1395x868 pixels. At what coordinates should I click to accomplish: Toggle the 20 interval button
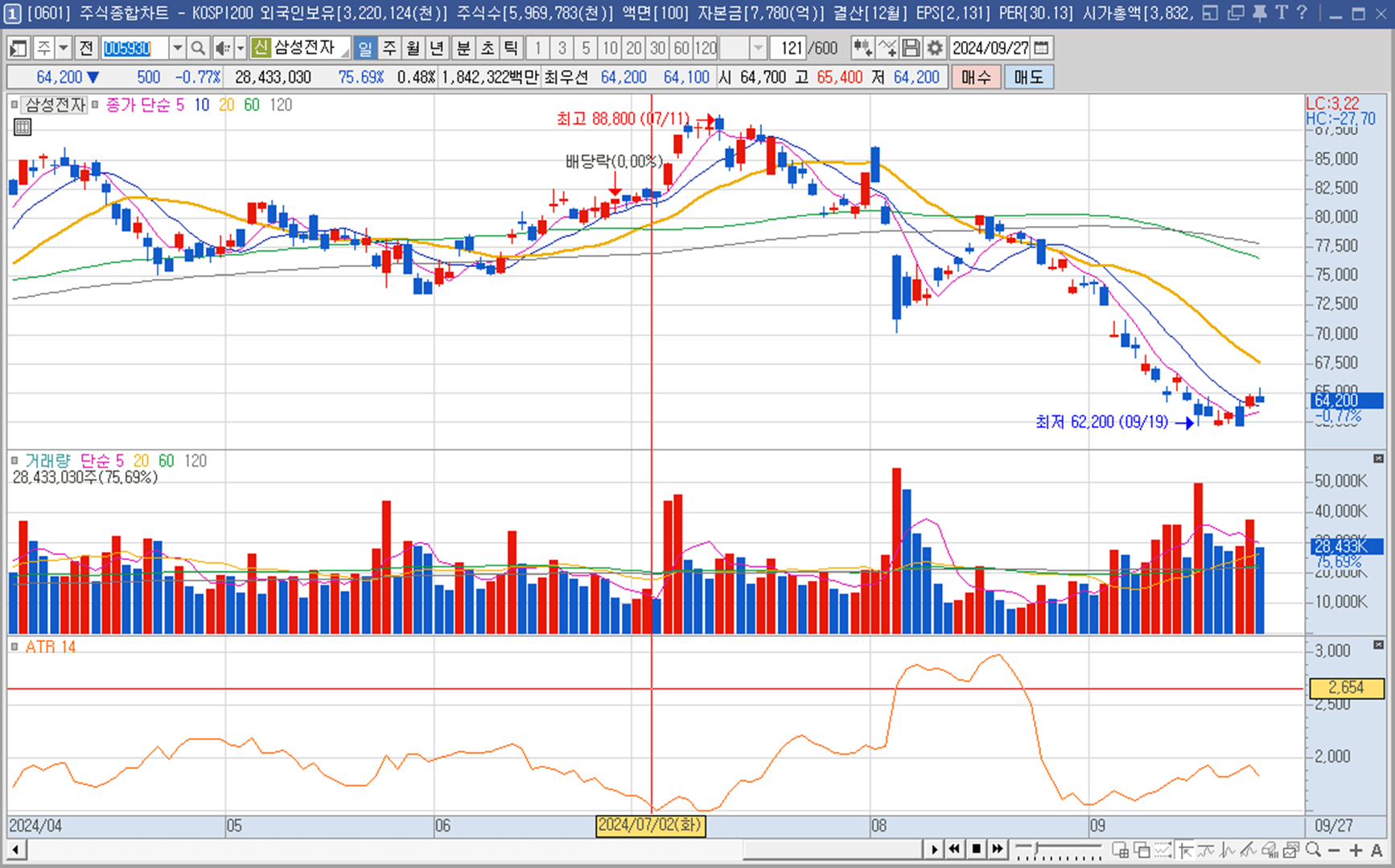click(x=634, y=48)
